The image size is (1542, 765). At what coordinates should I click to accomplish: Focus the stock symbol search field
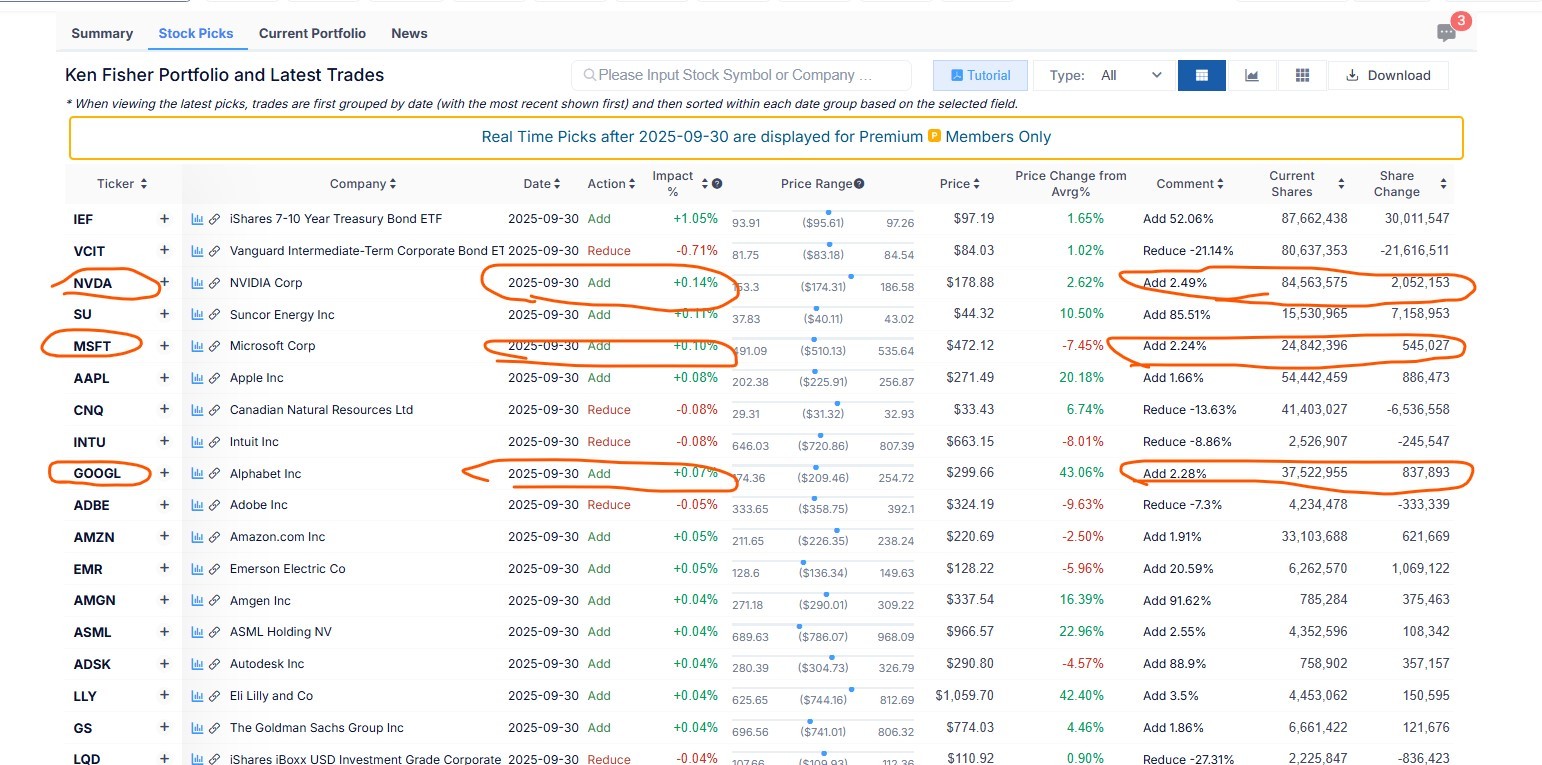[x=741, y=75]
